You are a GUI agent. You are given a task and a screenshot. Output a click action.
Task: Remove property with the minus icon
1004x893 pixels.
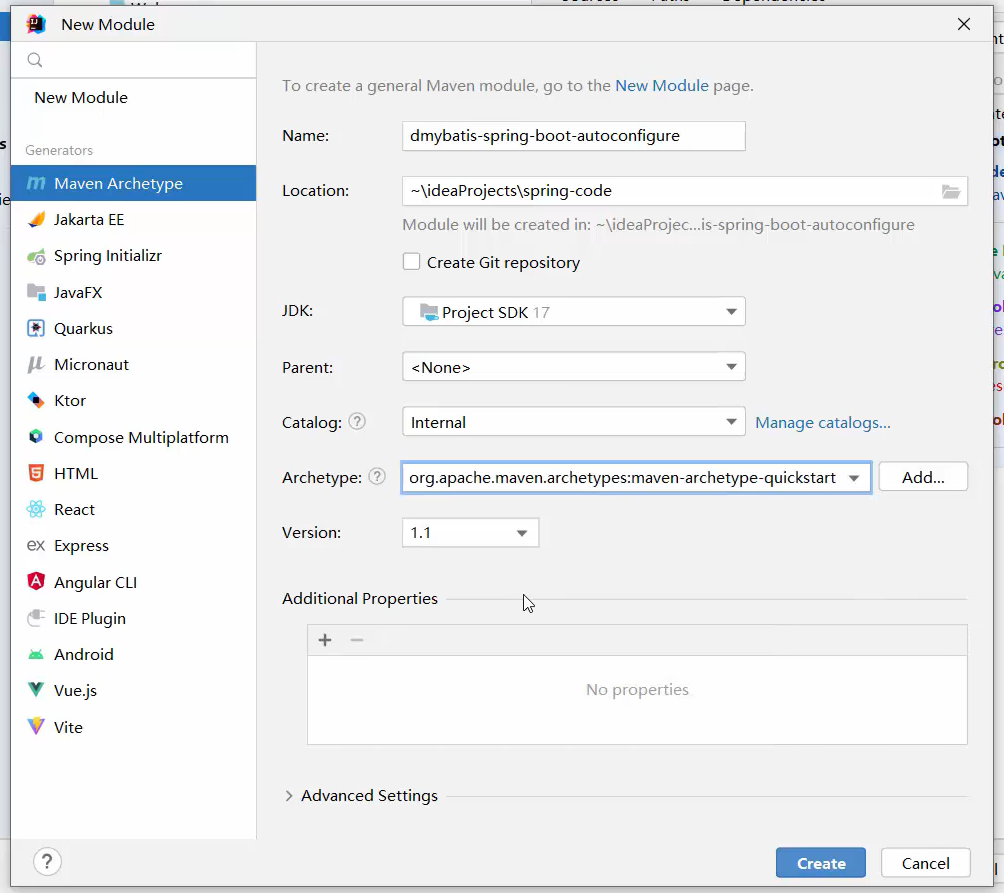(x=357, y=640)
